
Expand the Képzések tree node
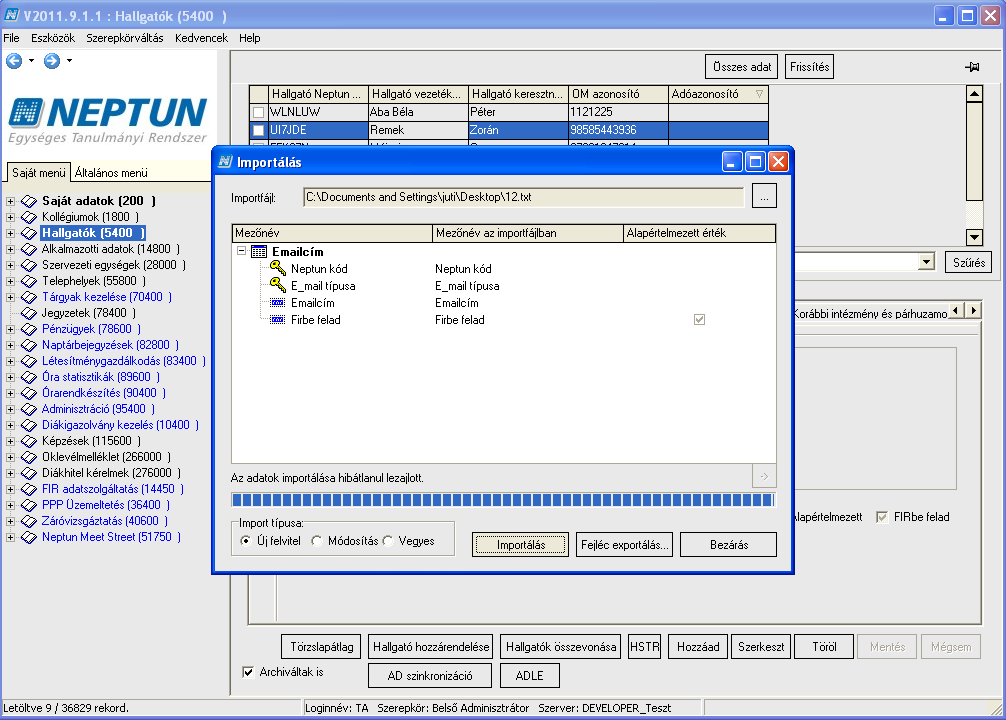(x=10, y=441)
